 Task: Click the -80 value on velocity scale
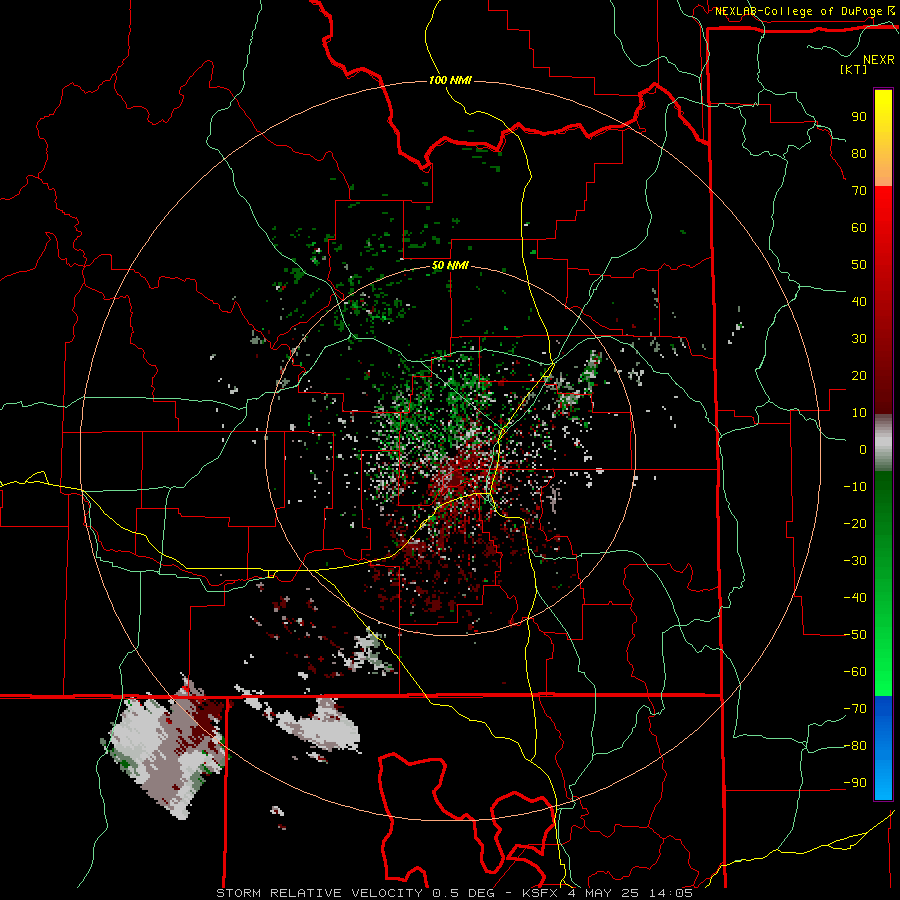pos(855,746)
